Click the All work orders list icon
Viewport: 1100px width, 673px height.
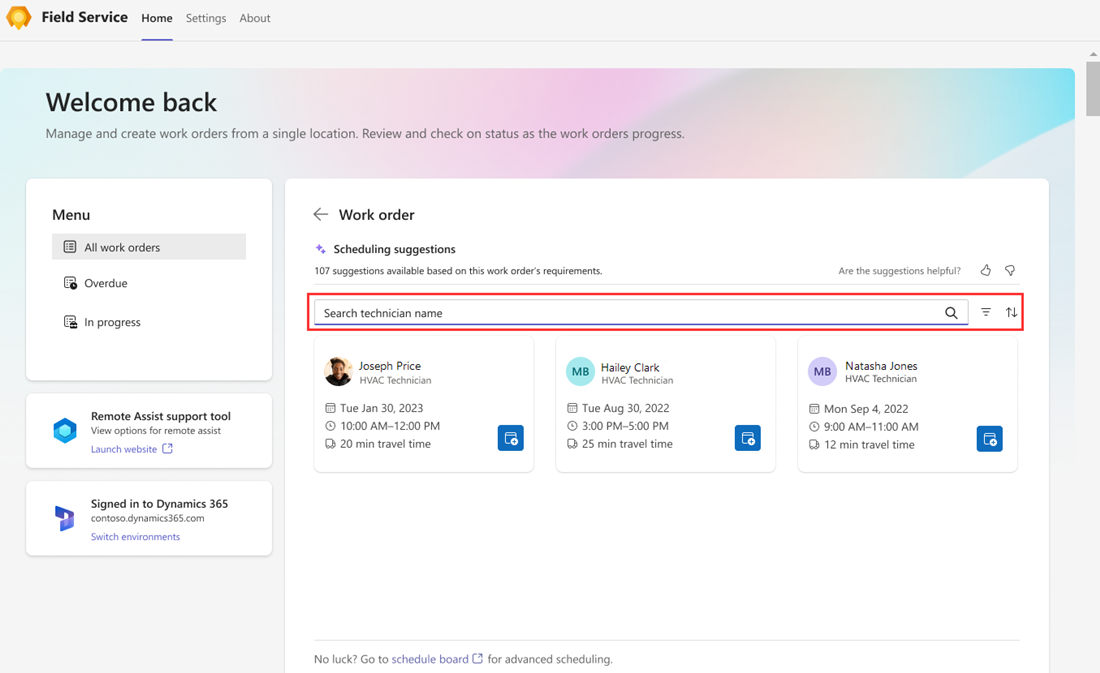coord(70,246)
